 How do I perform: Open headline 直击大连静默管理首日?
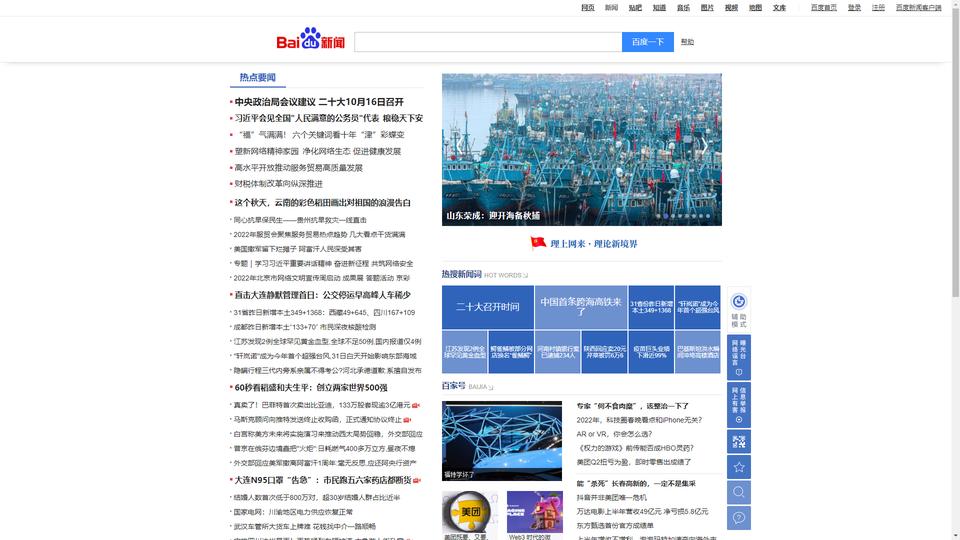pos(323,295)
